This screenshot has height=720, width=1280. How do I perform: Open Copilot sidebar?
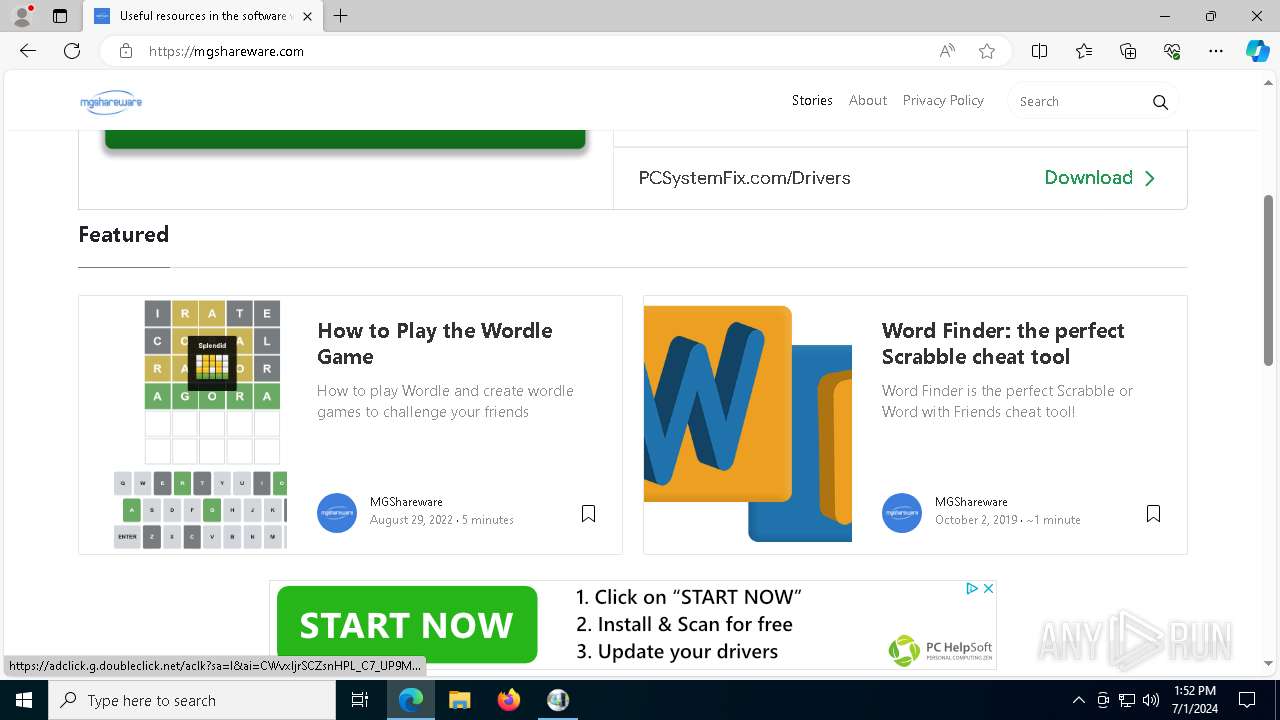click(x=1257, y=51)
